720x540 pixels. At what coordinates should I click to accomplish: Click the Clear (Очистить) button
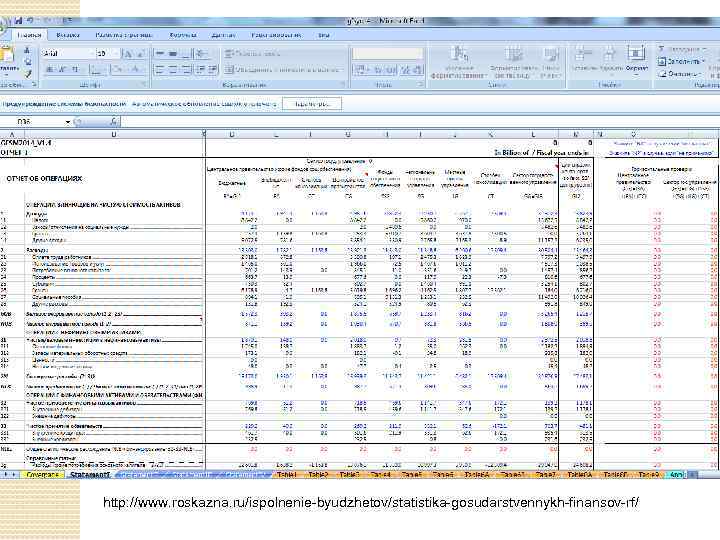tap(680, 73)
